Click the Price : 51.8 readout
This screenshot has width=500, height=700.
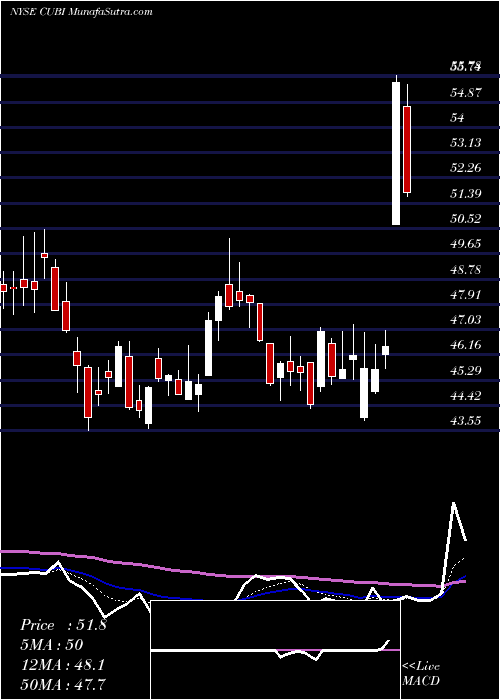(x=63, y=625)
